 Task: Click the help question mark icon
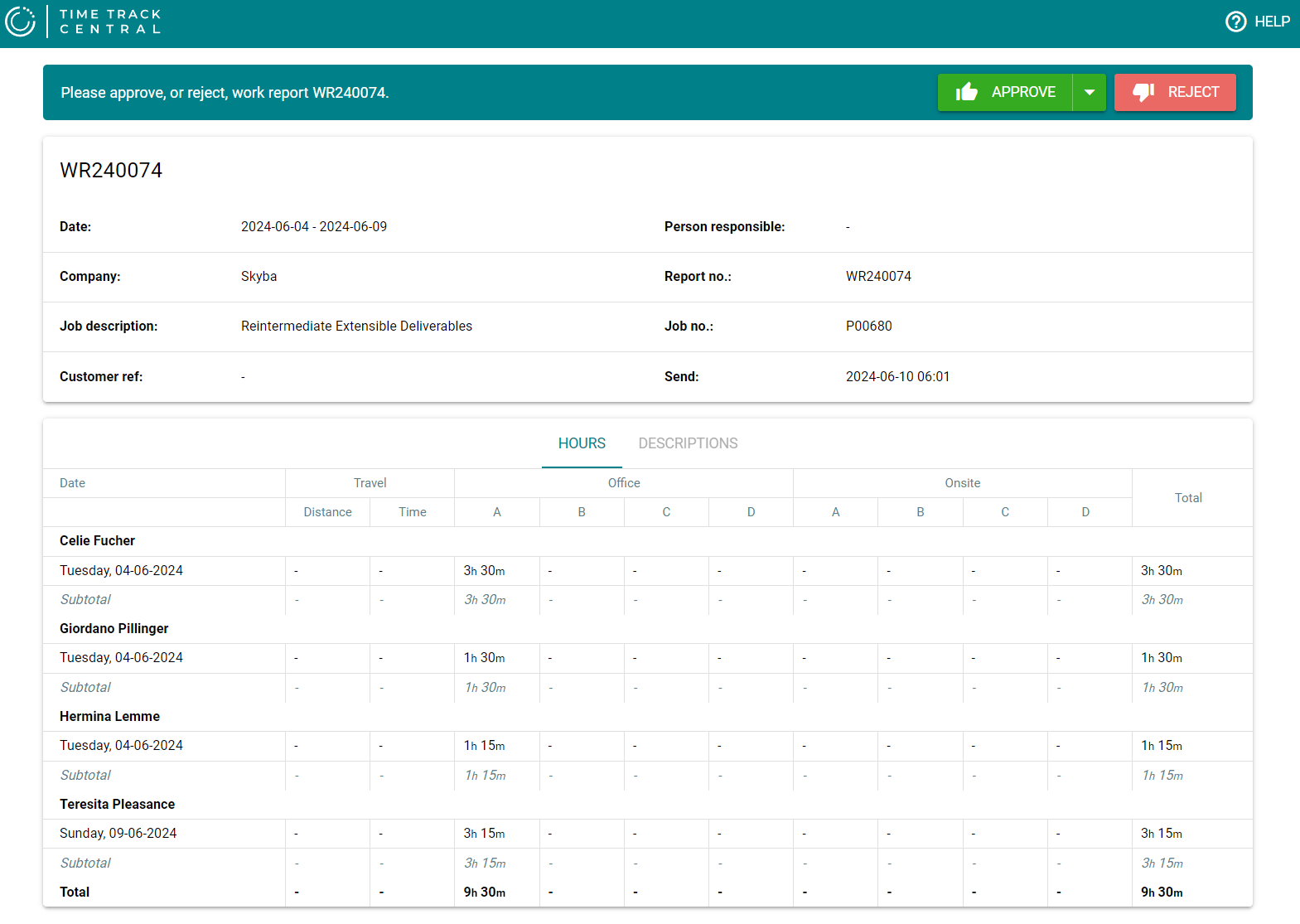(1235, 22)
